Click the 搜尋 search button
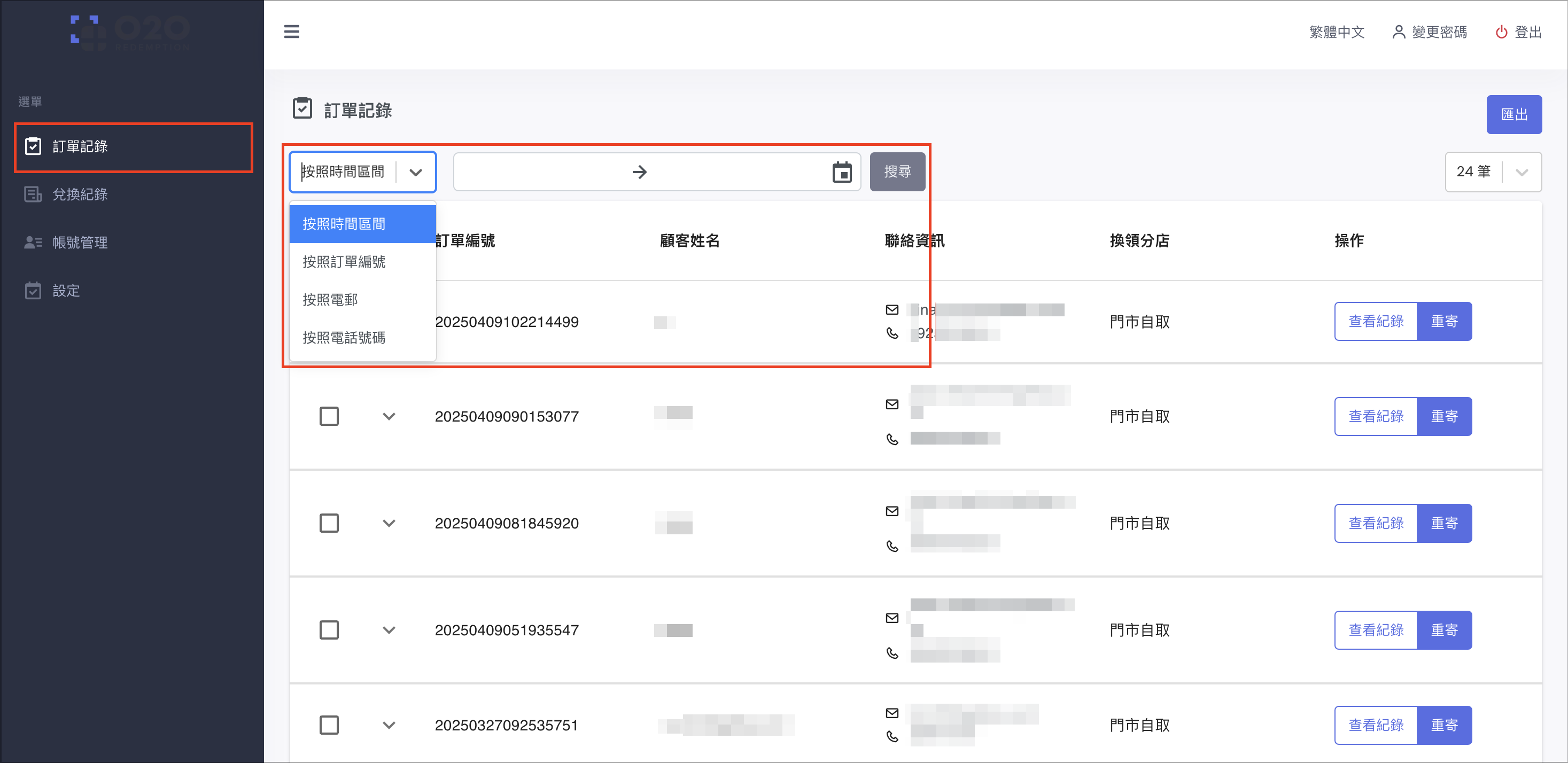The width and height of the screenshot is (1568, 763). click(897, 172)
